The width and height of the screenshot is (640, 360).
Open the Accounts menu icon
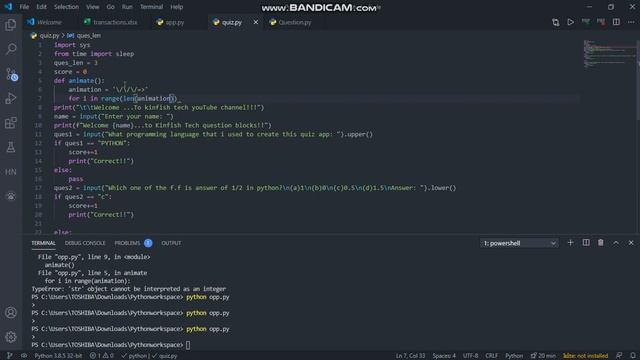point(11,313)
